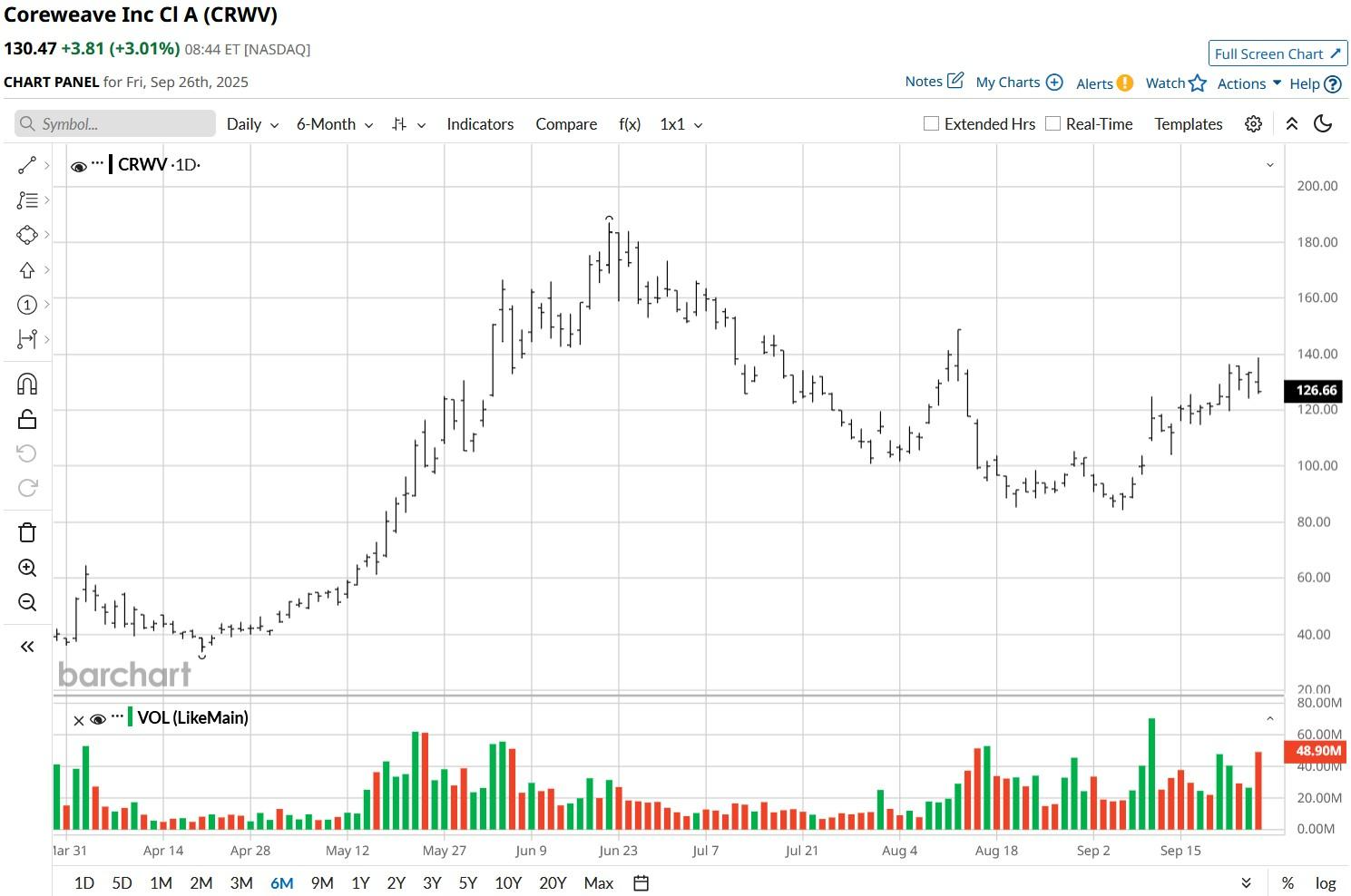
Task: Delete drawings with trash icon
Action: coord(26,532)
